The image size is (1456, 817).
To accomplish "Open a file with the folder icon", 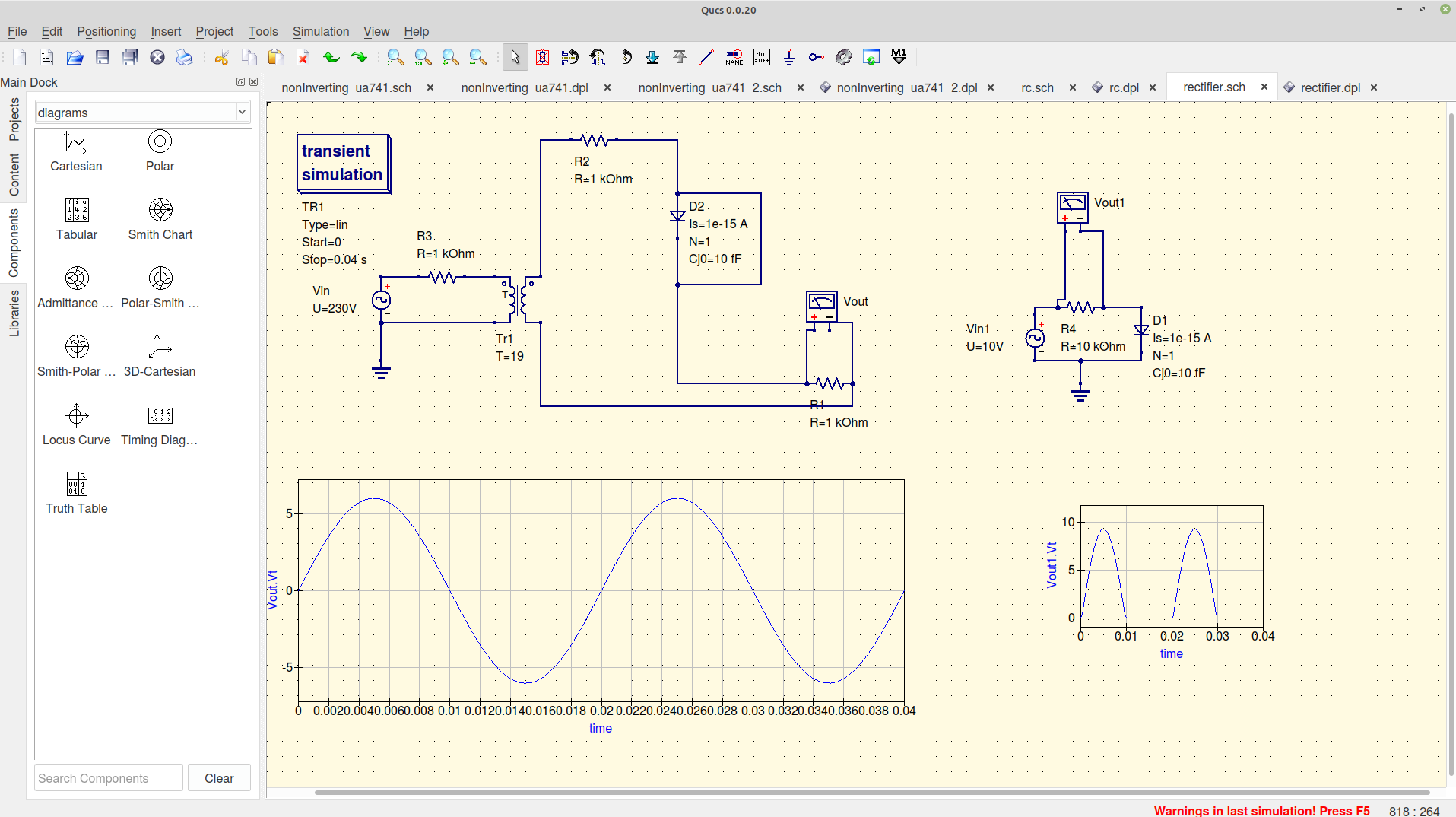I will pyautogui.click(x=75, y=57).
